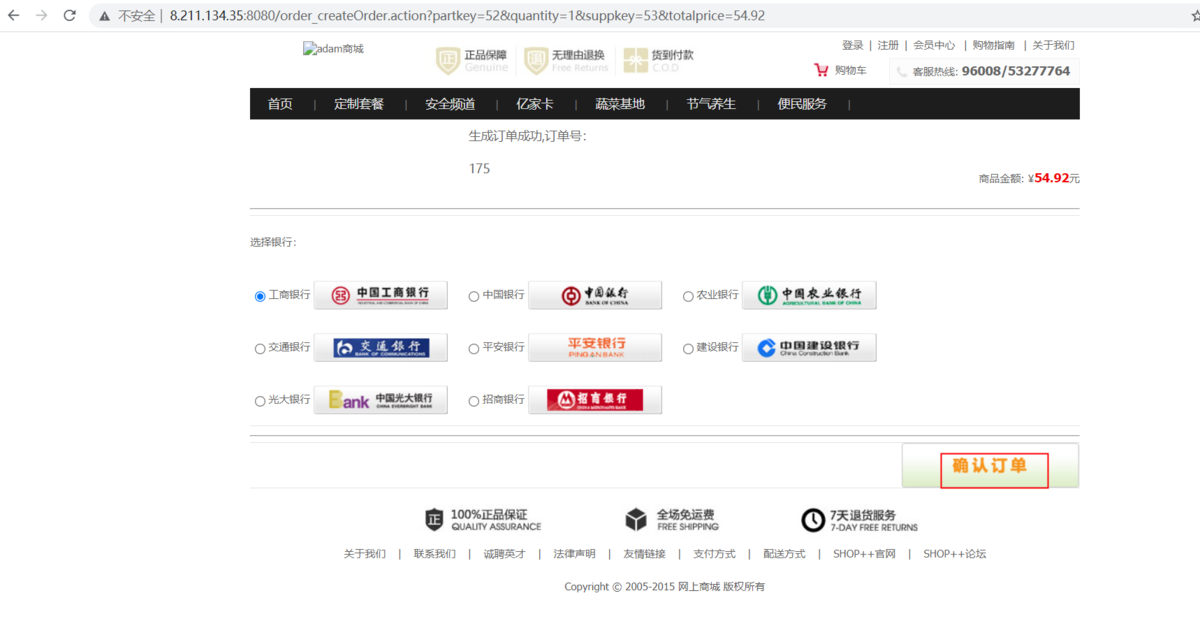Click the 生成订单成功,订单号 message text
Viewport: 1200px width, 635px height.
point(528,136)
